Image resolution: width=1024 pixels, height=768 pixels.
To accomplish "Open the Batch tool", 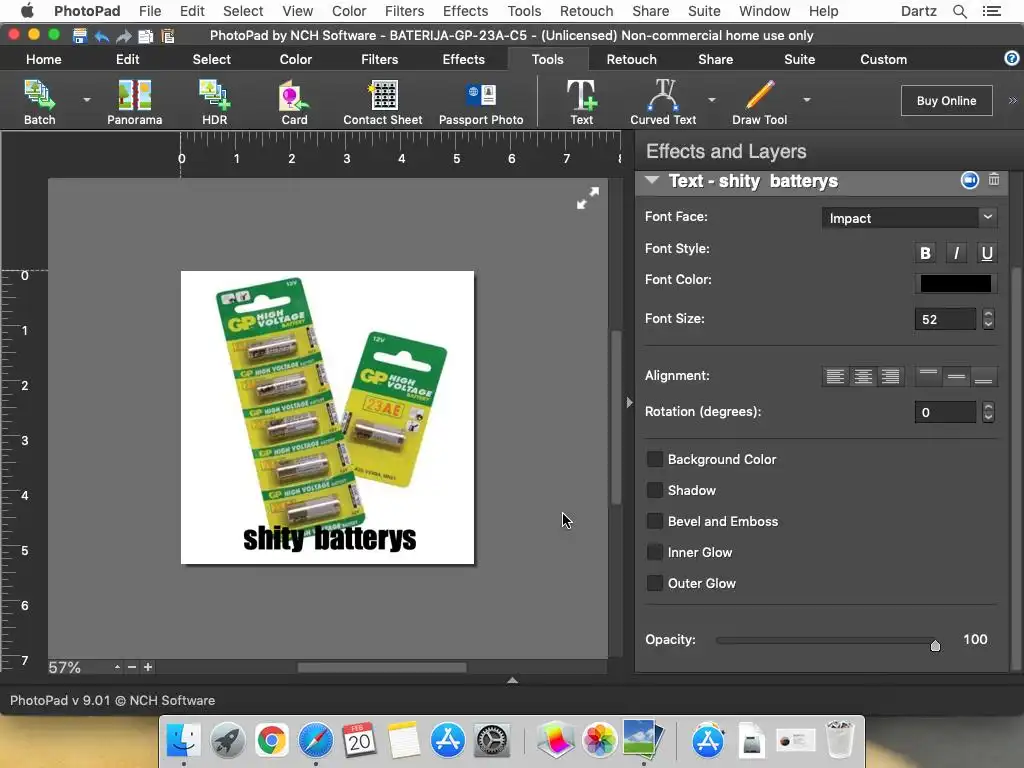I will [x=40, y=102].
